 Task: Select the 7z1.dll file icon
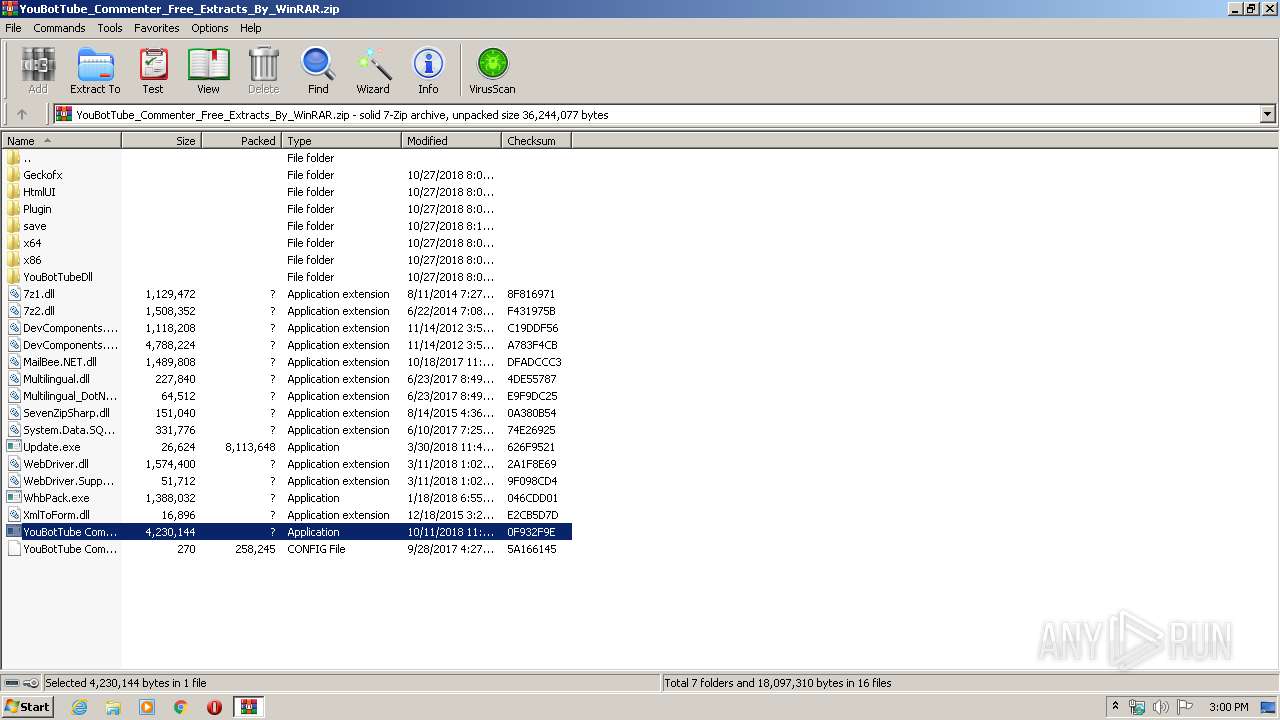pyautogui.click(x=13, y=294)
